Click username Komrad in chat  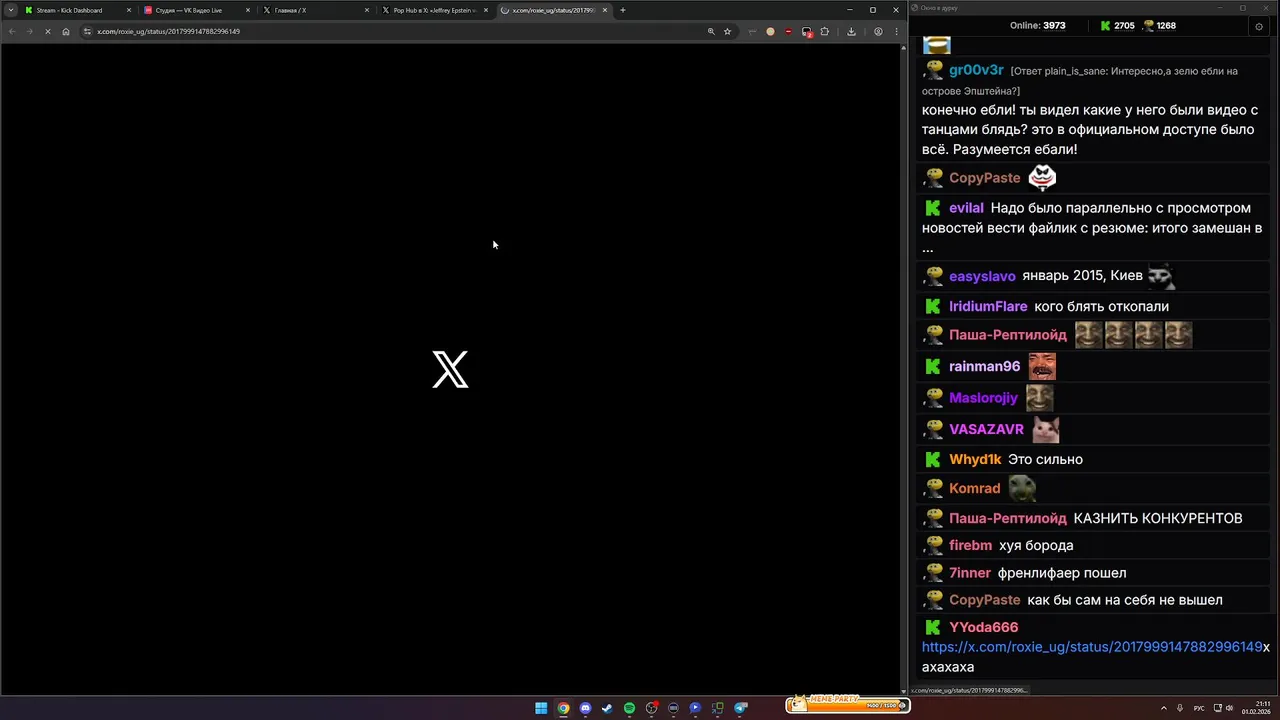coord(974,489)
